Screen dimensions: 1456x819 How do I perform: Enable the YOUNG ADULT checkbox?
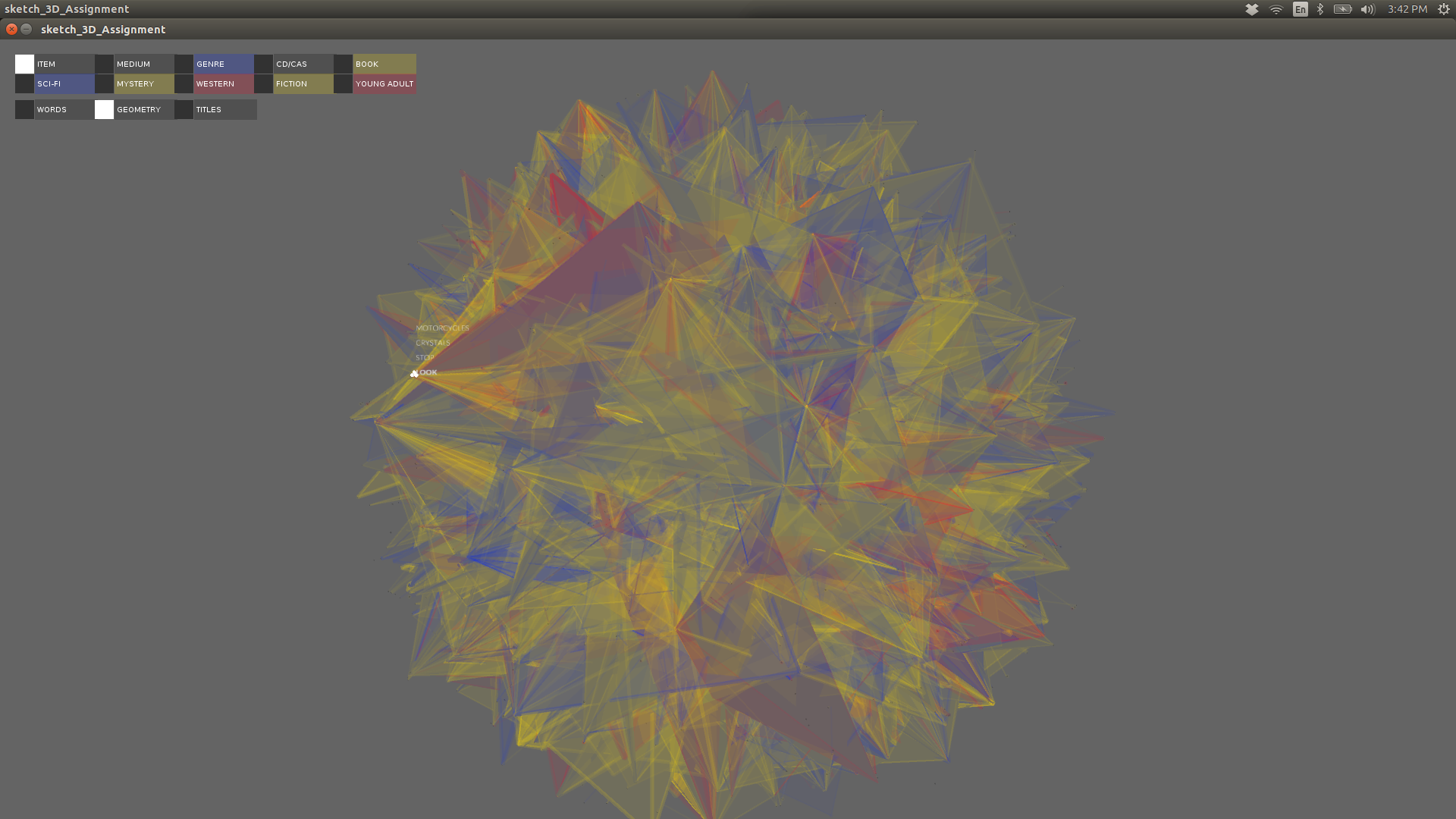(343, 84)
